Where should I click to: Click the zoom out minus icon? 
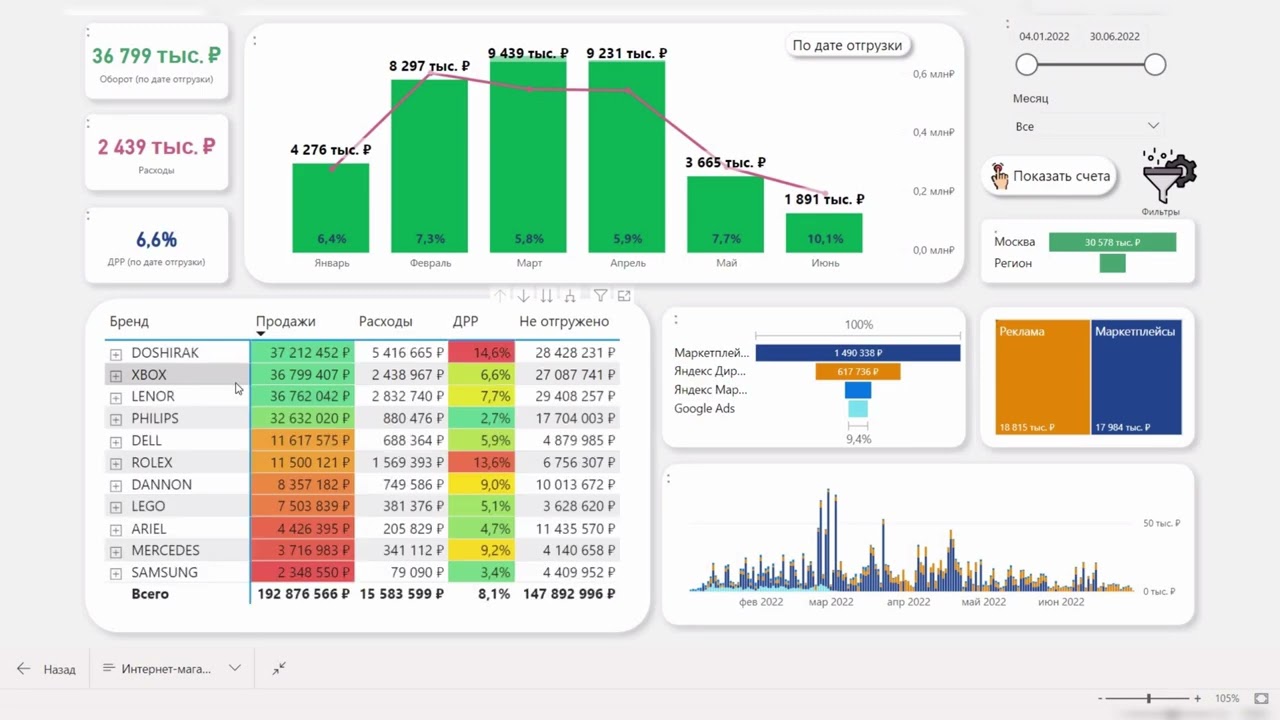[x=1101, y=698]
